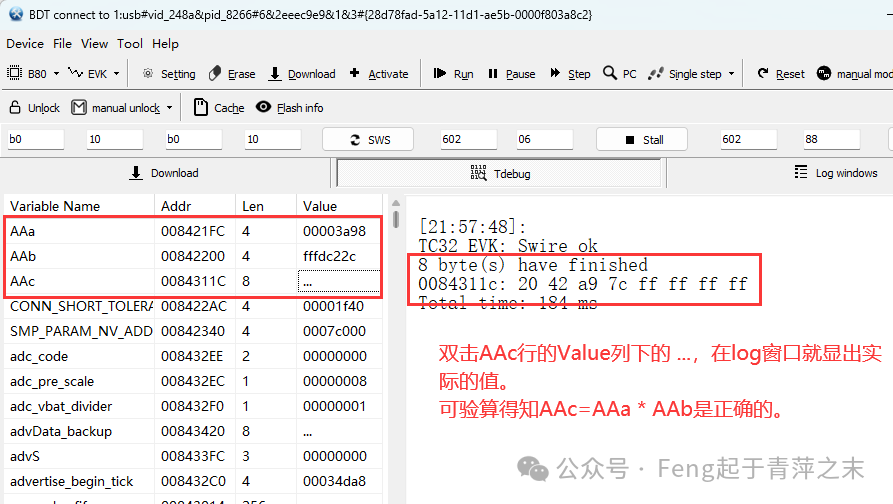Viewport: 893px width, 504px height.
Task: Click the Run play icon
Action: coord(439,73)
